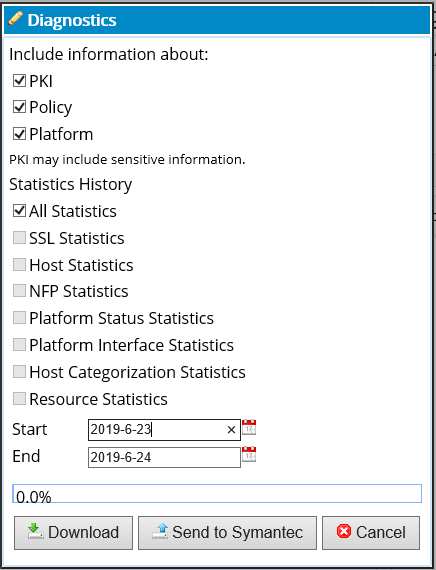Uncheck the Policy checkbox

(19, 107)
